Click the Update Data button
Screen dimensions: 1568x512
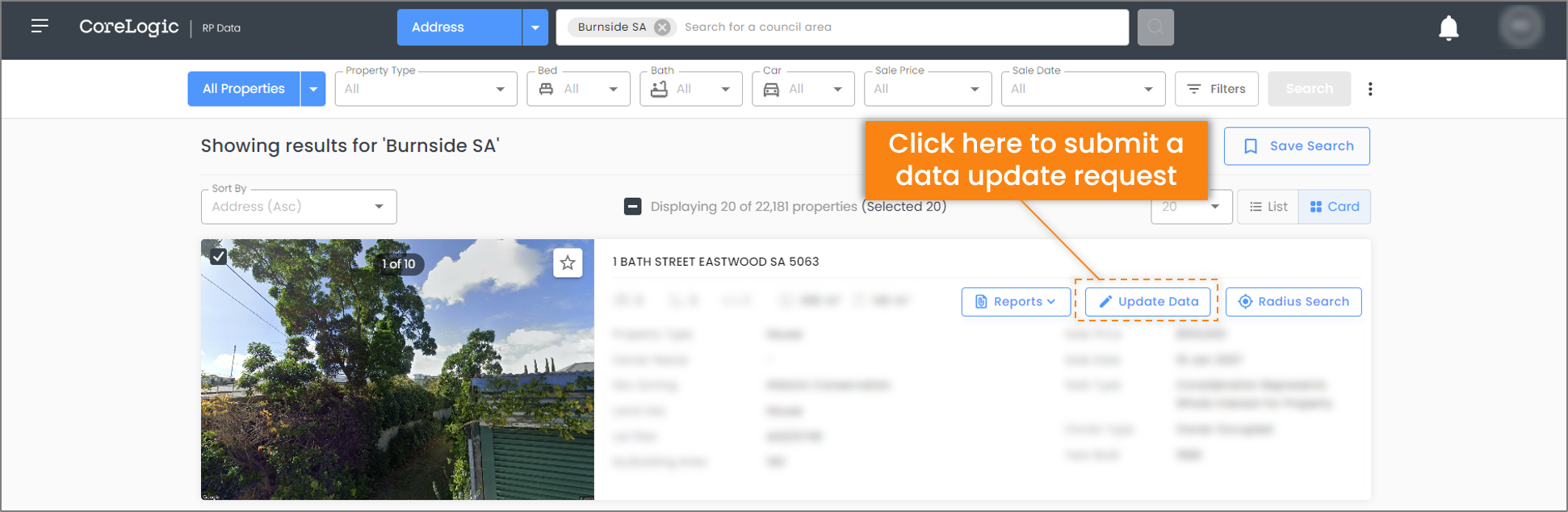point(1147,302)
